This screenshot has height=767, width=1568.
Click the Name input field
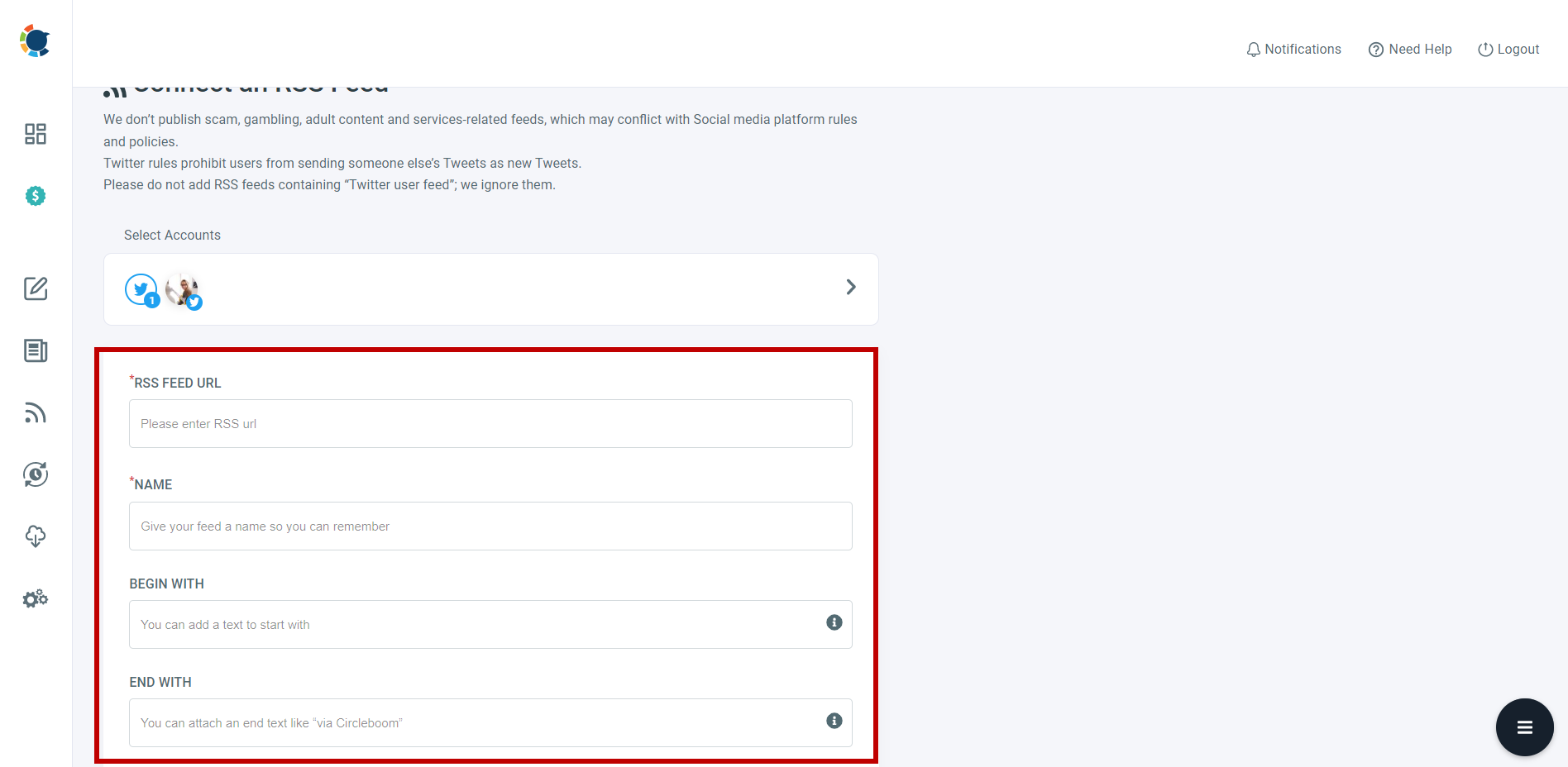[x=490, y=526]
